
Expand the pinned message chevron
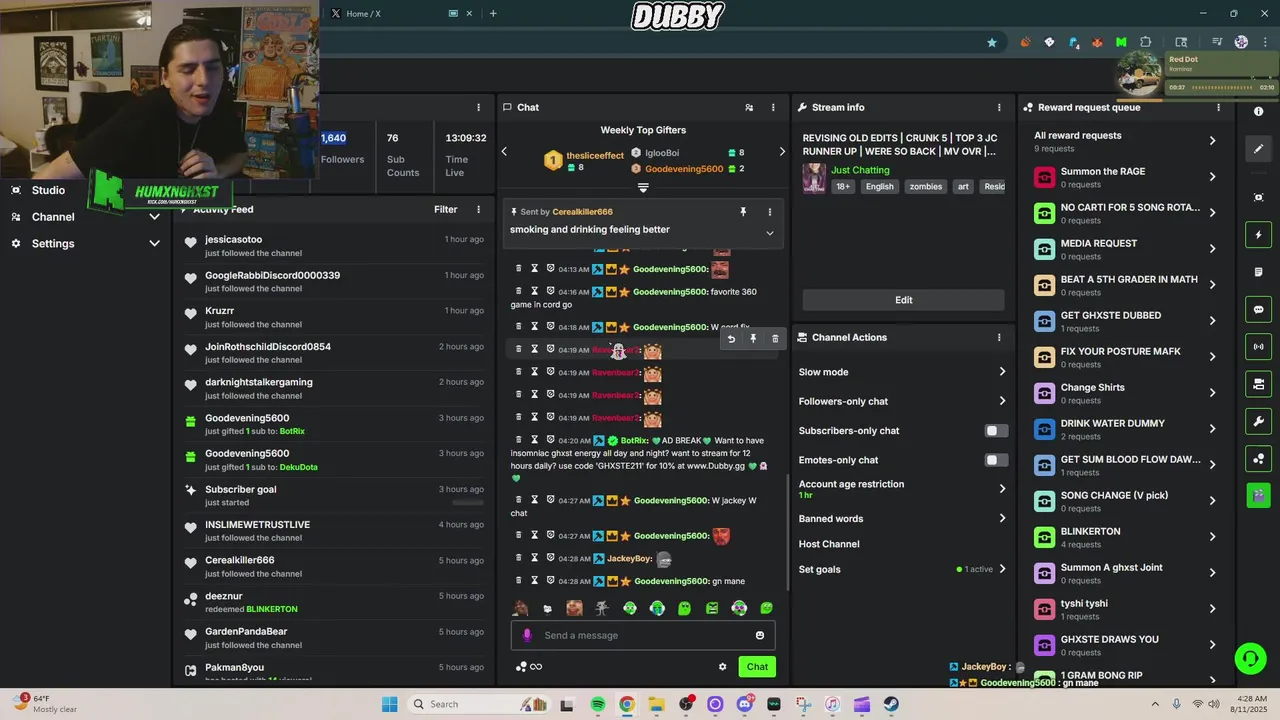click(769, 233)
